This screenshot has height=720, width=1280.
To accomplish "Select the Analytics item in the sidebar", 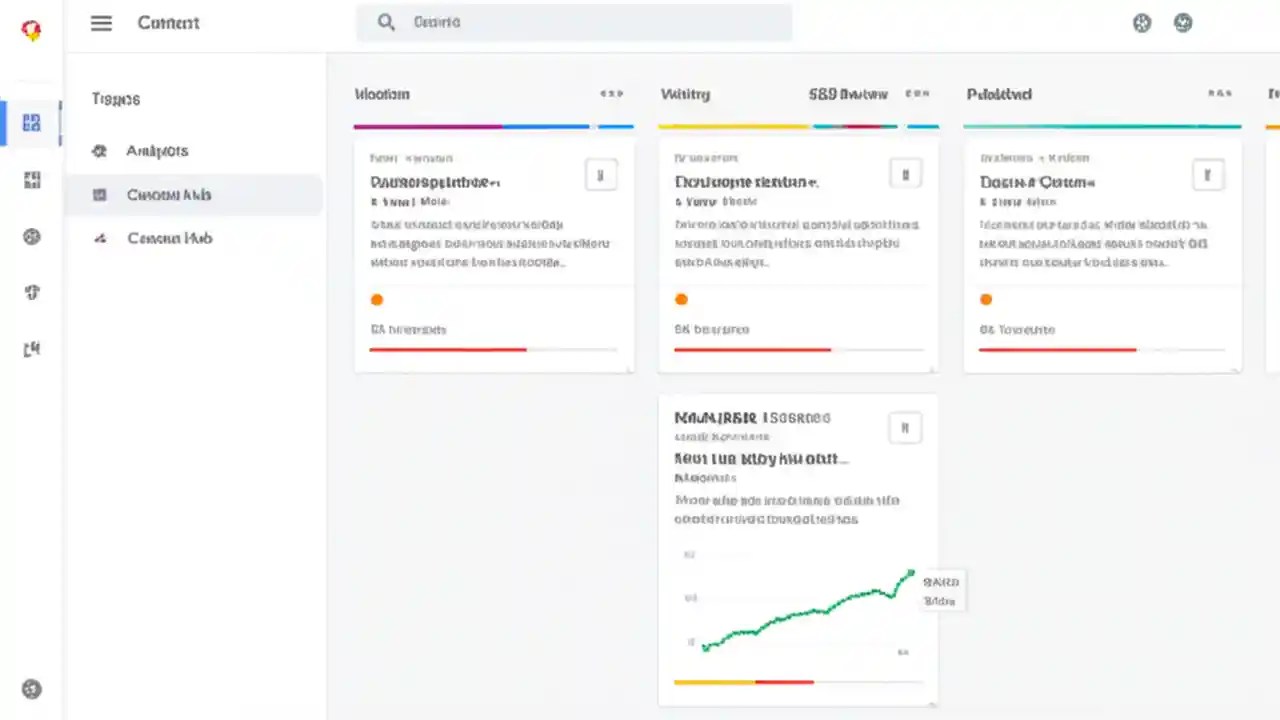I will pos(156,150).
